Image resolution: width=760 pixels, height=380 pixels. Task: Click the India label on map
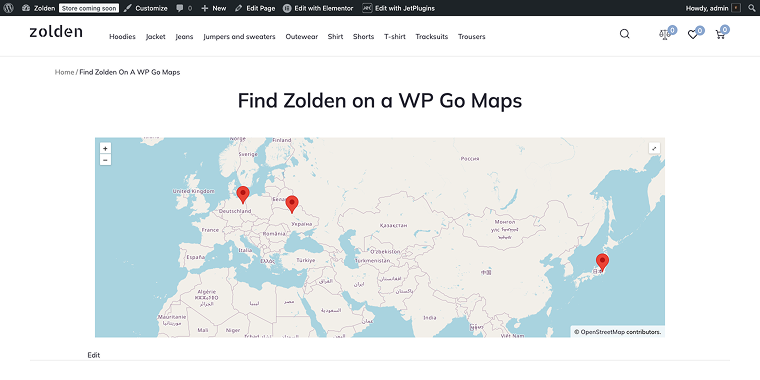click(x=429, y=318)
